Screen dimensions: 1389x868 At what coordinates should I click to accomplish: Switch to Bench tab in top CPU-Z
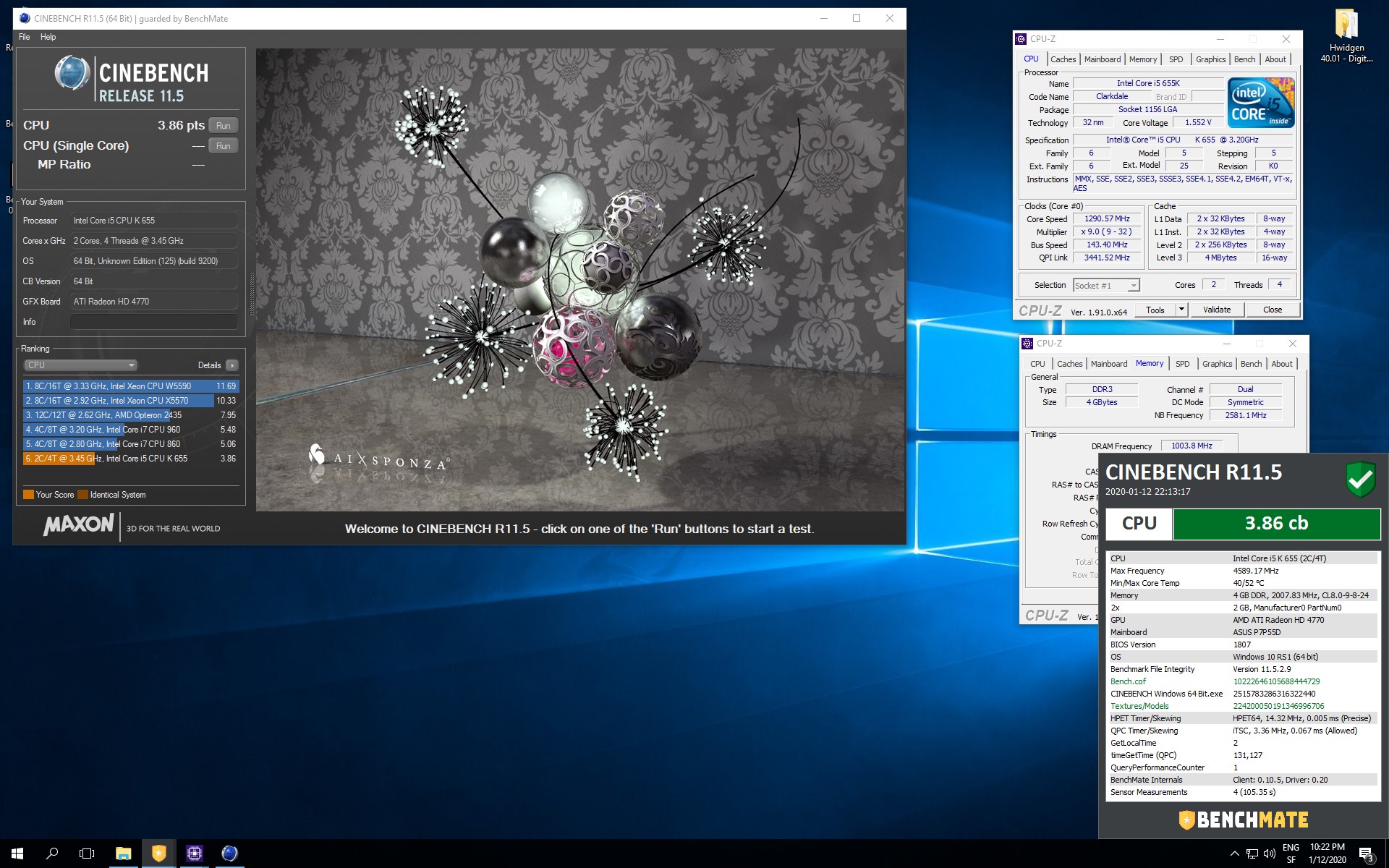pos(1244,59)
